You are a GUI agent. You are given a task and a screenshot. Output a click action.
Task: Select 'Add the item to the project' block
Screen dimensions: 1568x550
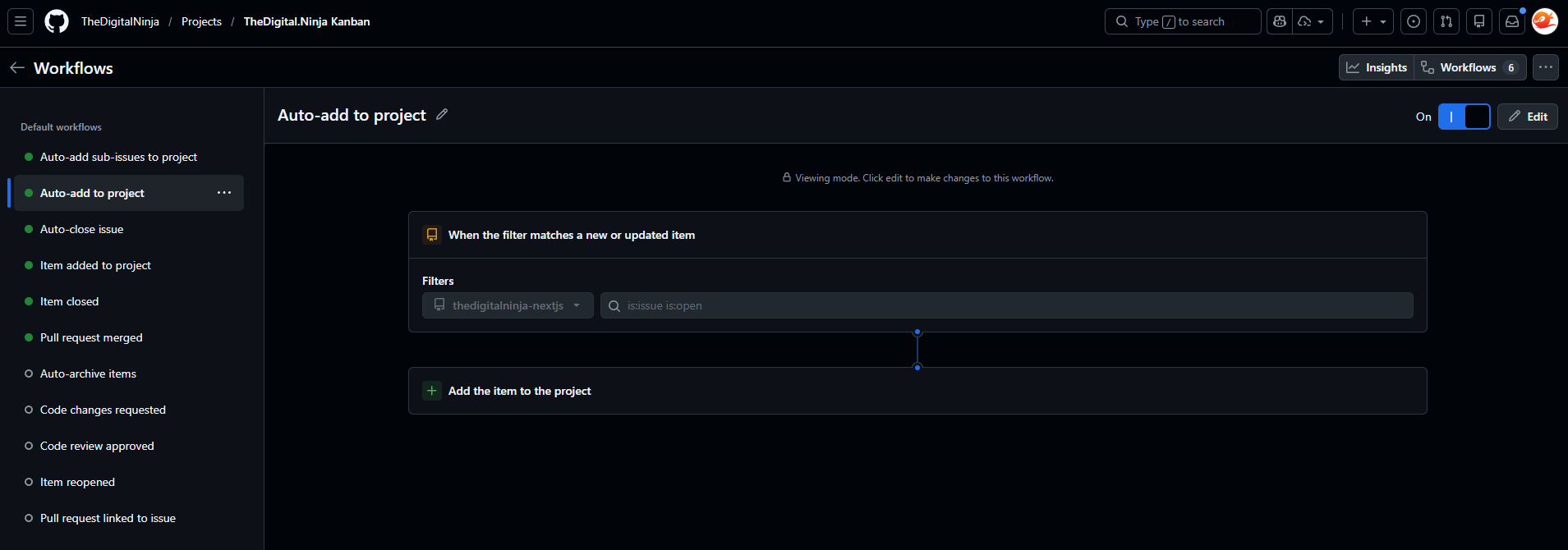pos(917,391)
